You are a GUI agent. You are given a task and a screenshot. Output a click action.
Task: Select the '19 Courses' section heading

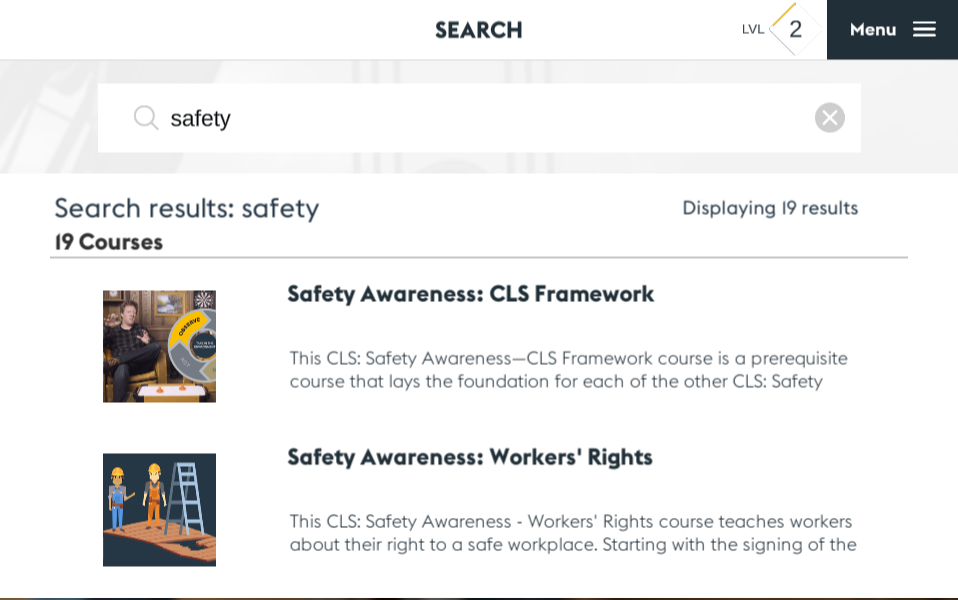(109, 242)
